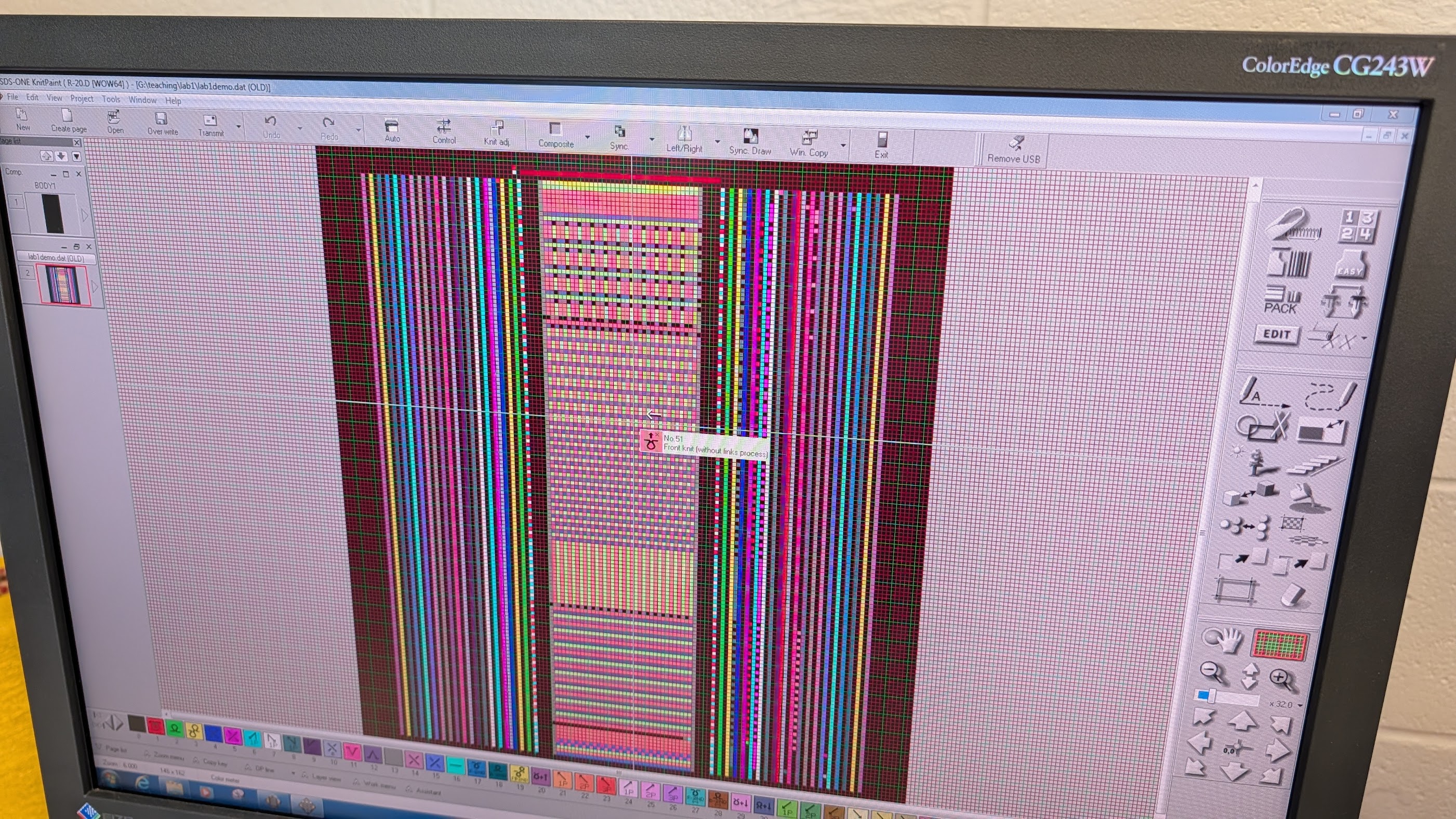This screenshot has height=819, width=1456.
Task: Open the Win. Copy dropdown arrow
Action: point(844,146)
